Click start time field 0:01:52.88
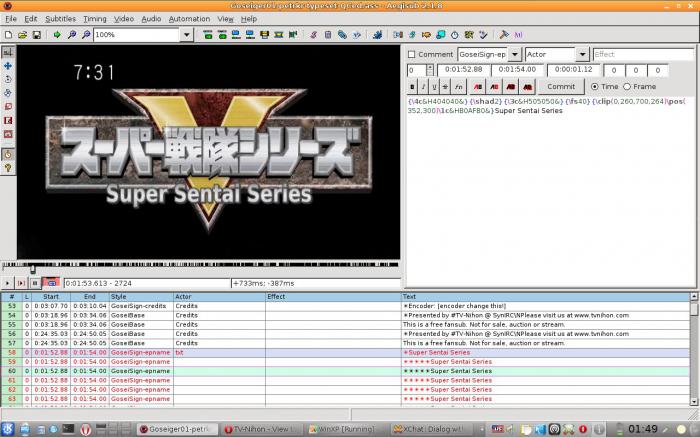 463,70
